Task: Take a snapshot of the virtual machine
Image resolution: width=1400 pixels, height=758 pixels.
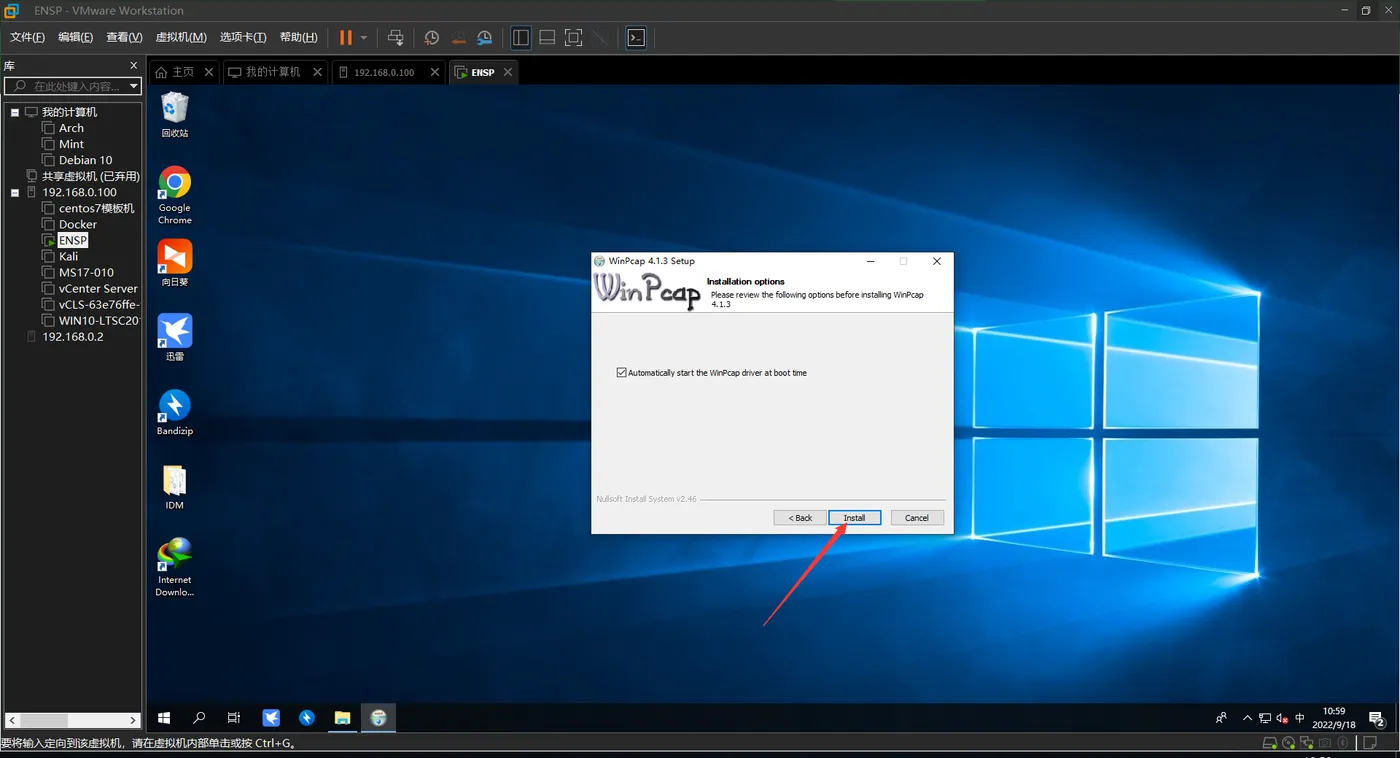Action: (432, 37)
